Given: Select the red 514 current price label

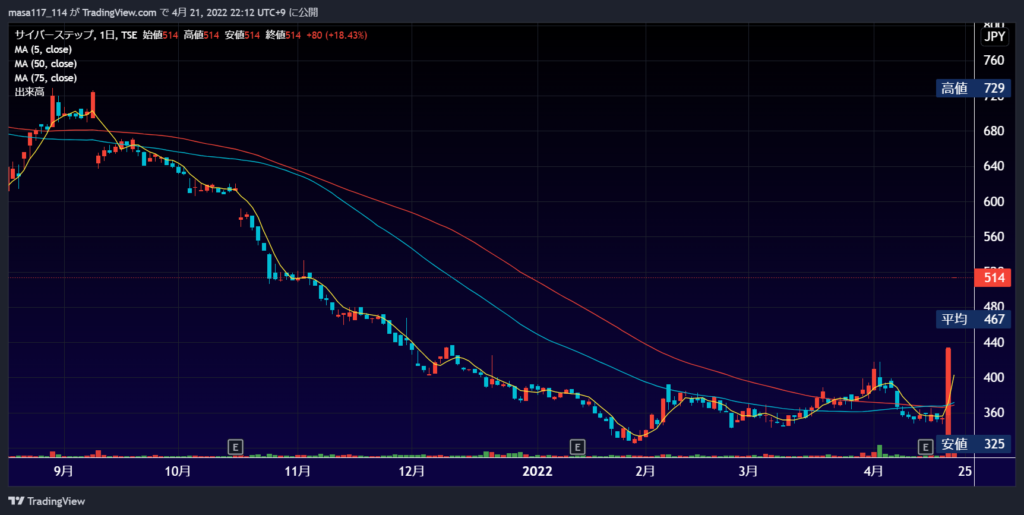Looking at the screenshot, I should pos(993,277).
